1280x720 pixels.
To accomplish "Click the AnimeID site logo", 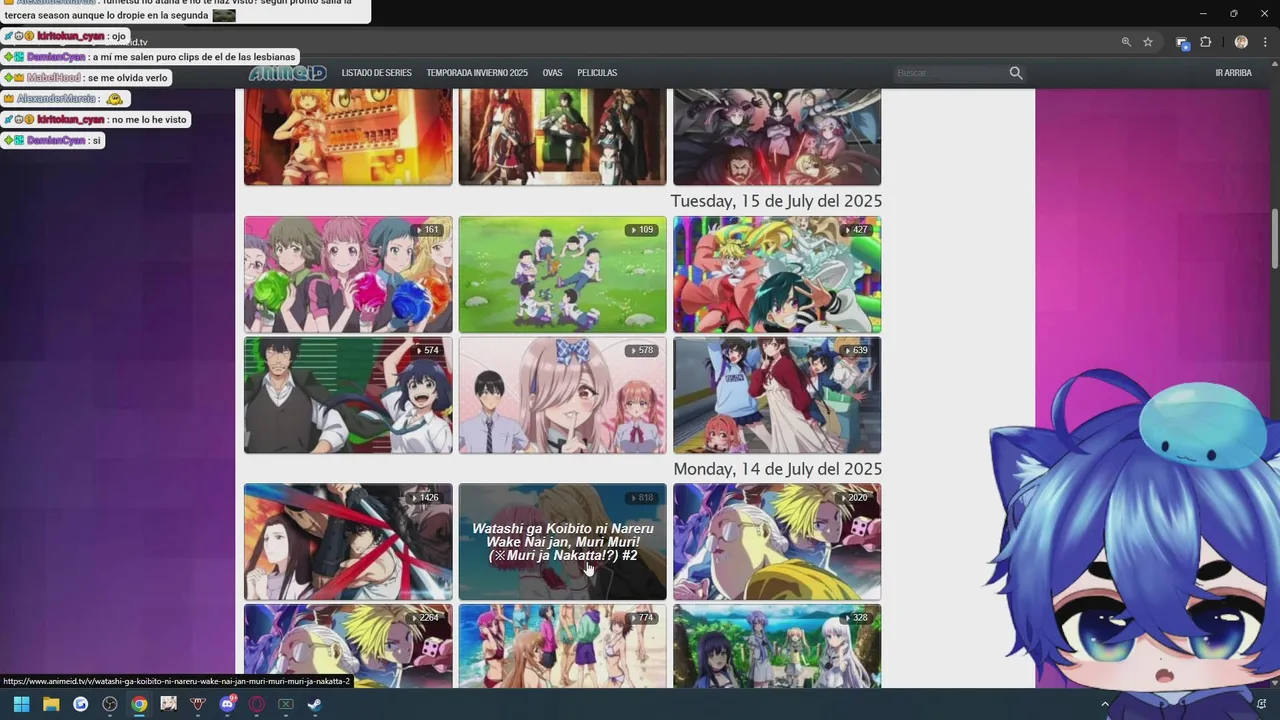I will (x=288, y=73).
